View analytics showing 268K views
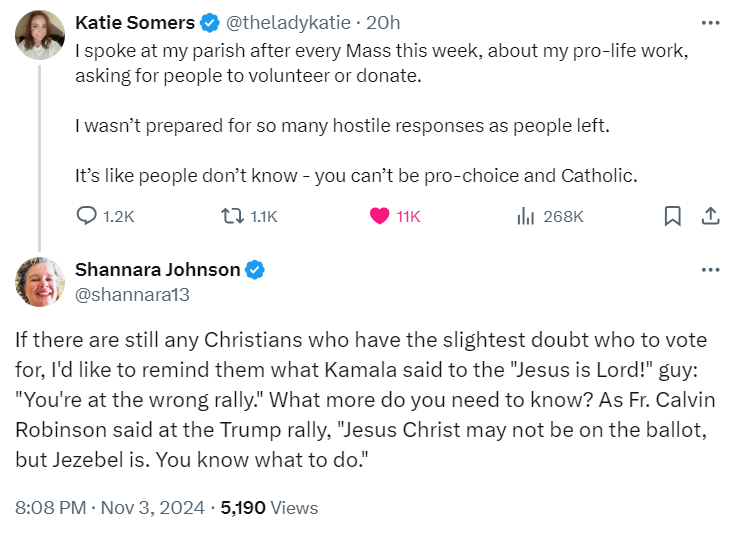Image resolution: width=737 pixels, height=533 pixels. tap(523, 215)
